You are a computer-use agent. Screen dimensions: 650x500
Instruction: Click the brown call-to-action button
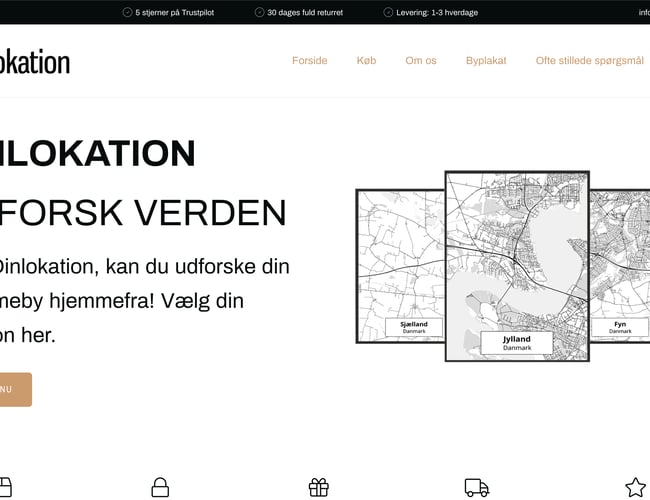point(14,389)
